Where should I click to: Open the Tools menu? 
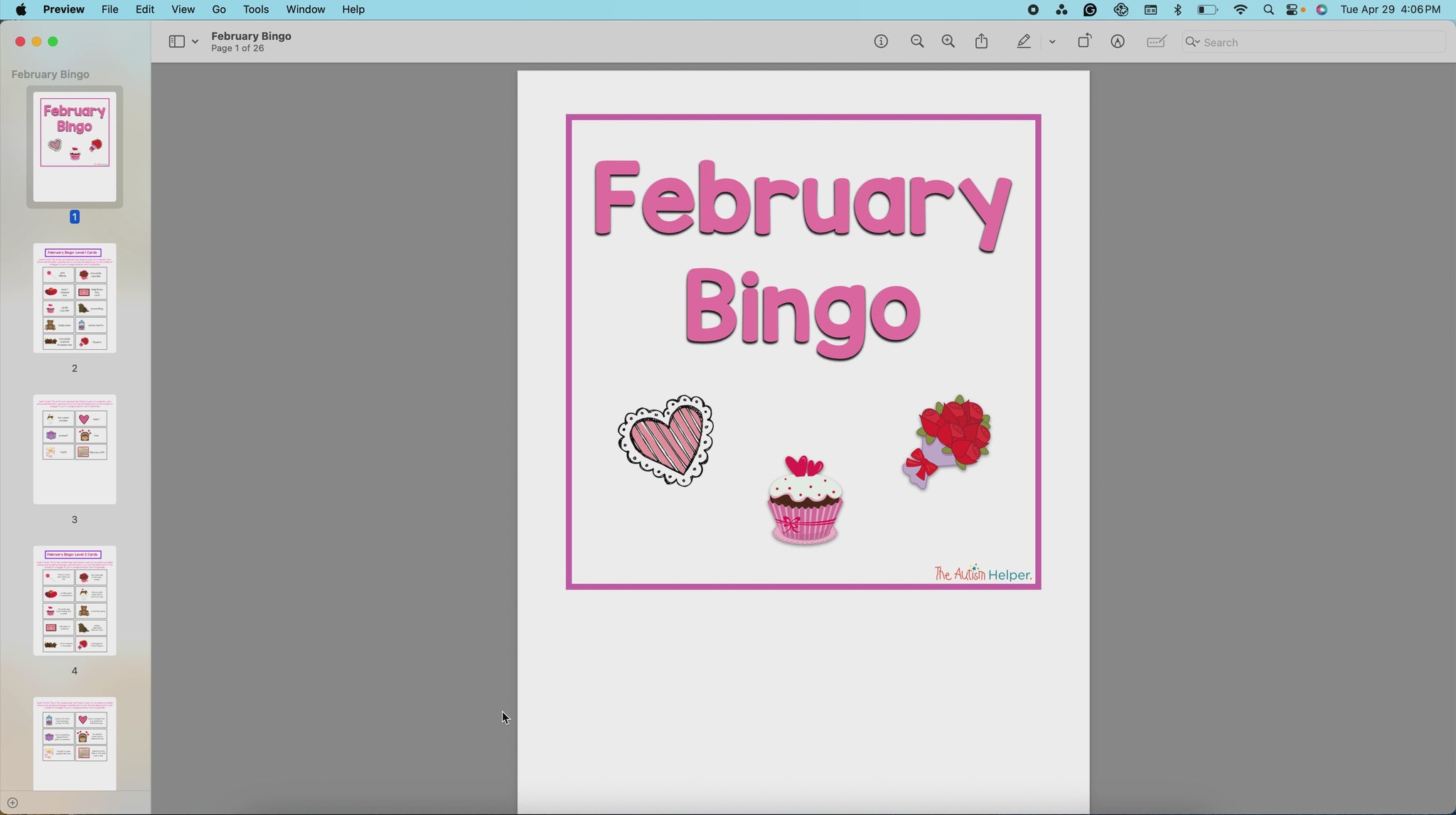[x=255, y=9]
